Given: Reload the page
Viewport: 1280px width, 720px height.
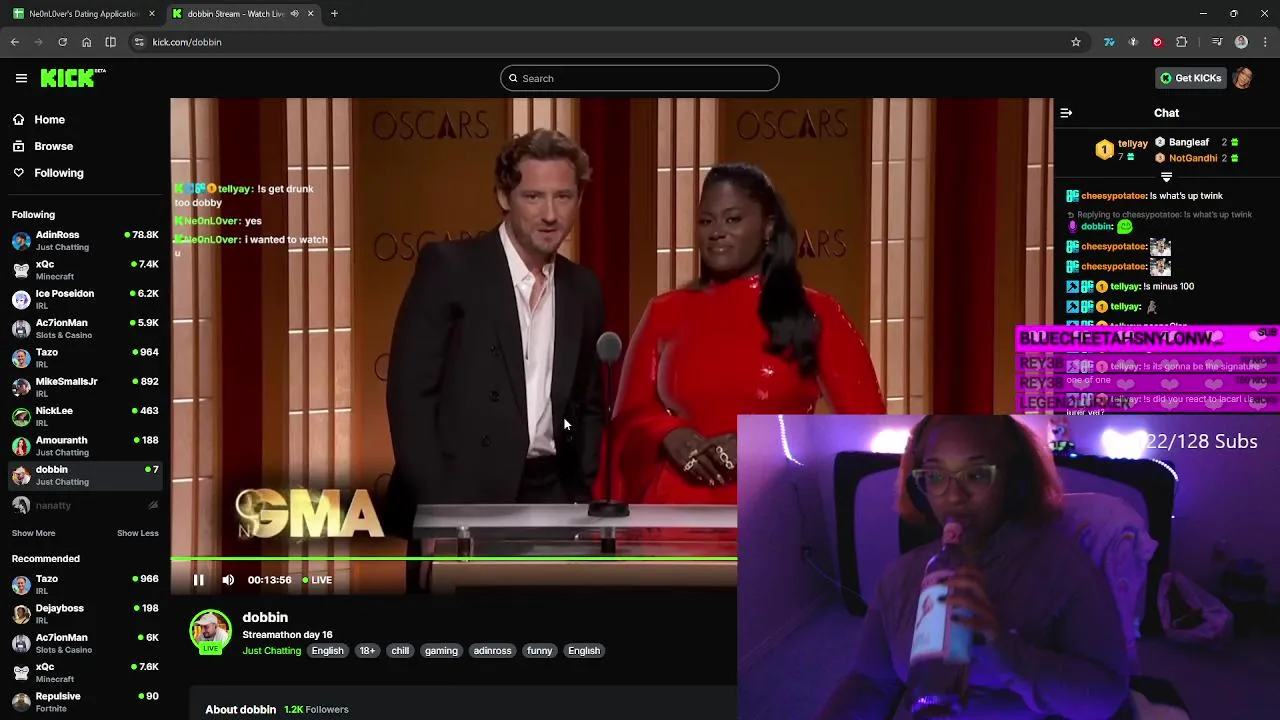Looking at the screenshot, I should [x=62, y=42].
